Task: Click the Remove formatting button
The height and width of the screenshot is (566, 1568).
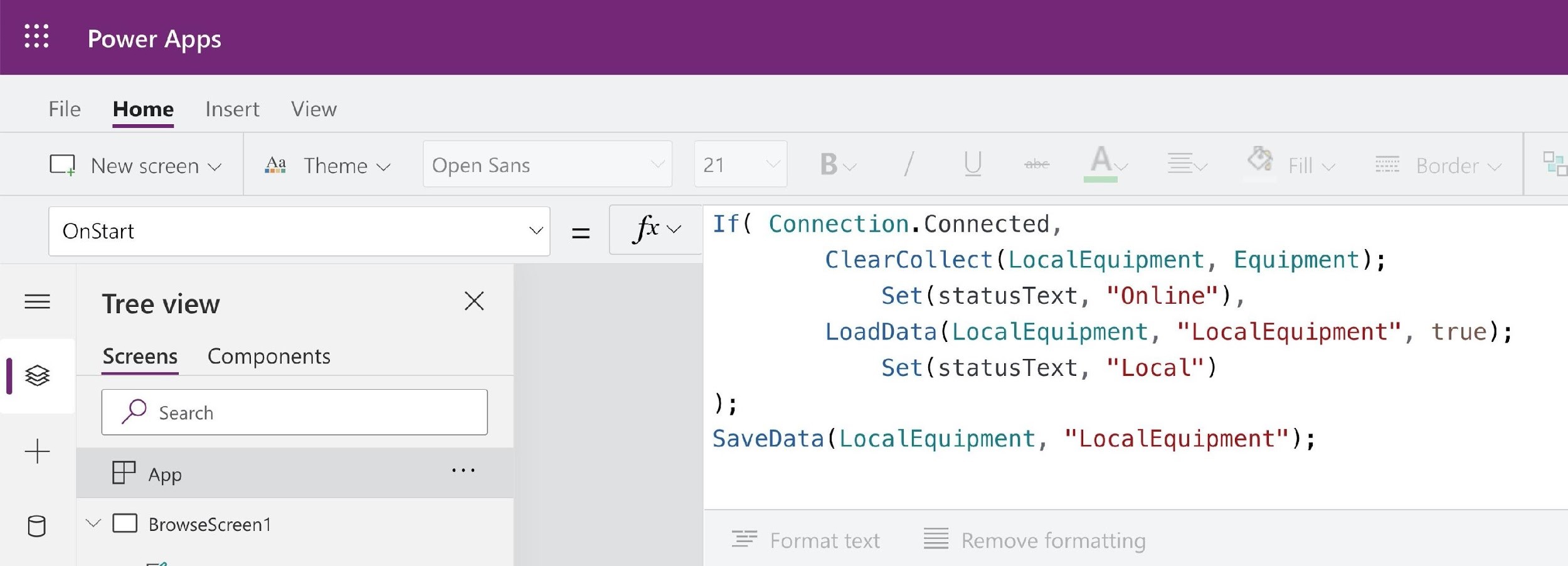Action: 1034,540
